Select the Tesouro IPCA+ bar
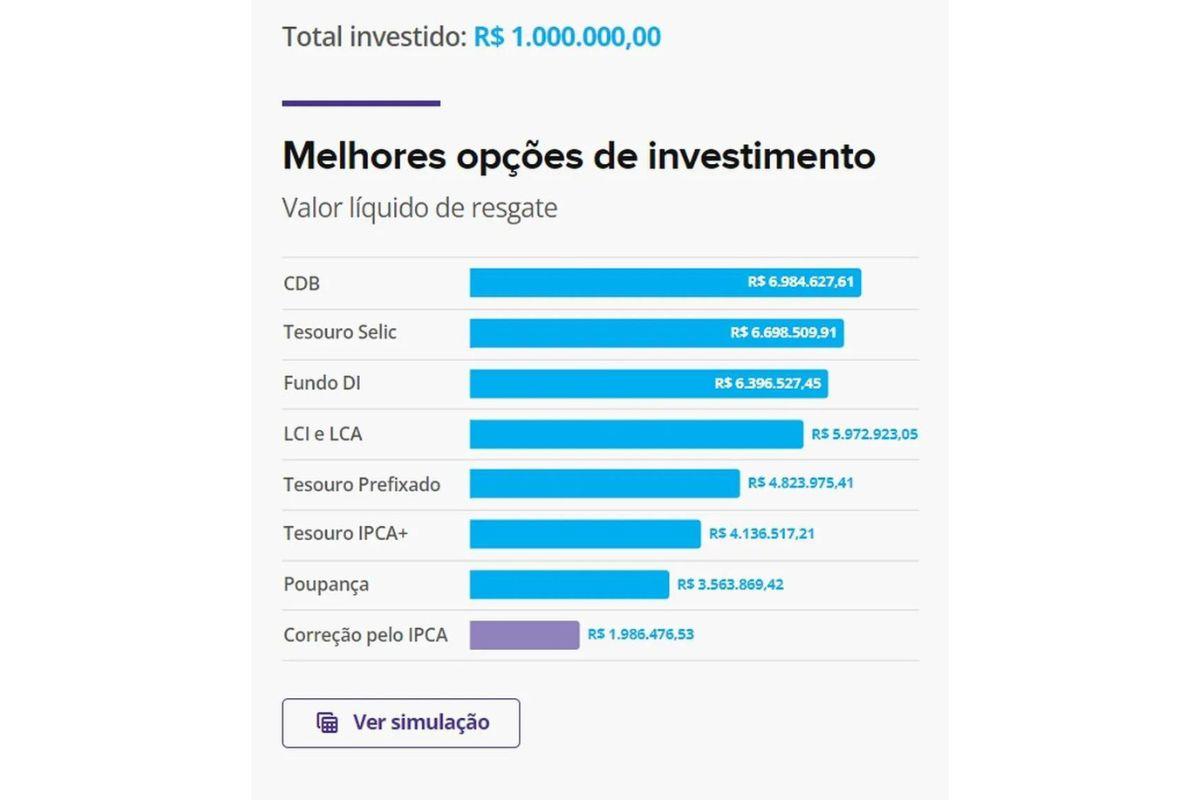 (580, 533)
